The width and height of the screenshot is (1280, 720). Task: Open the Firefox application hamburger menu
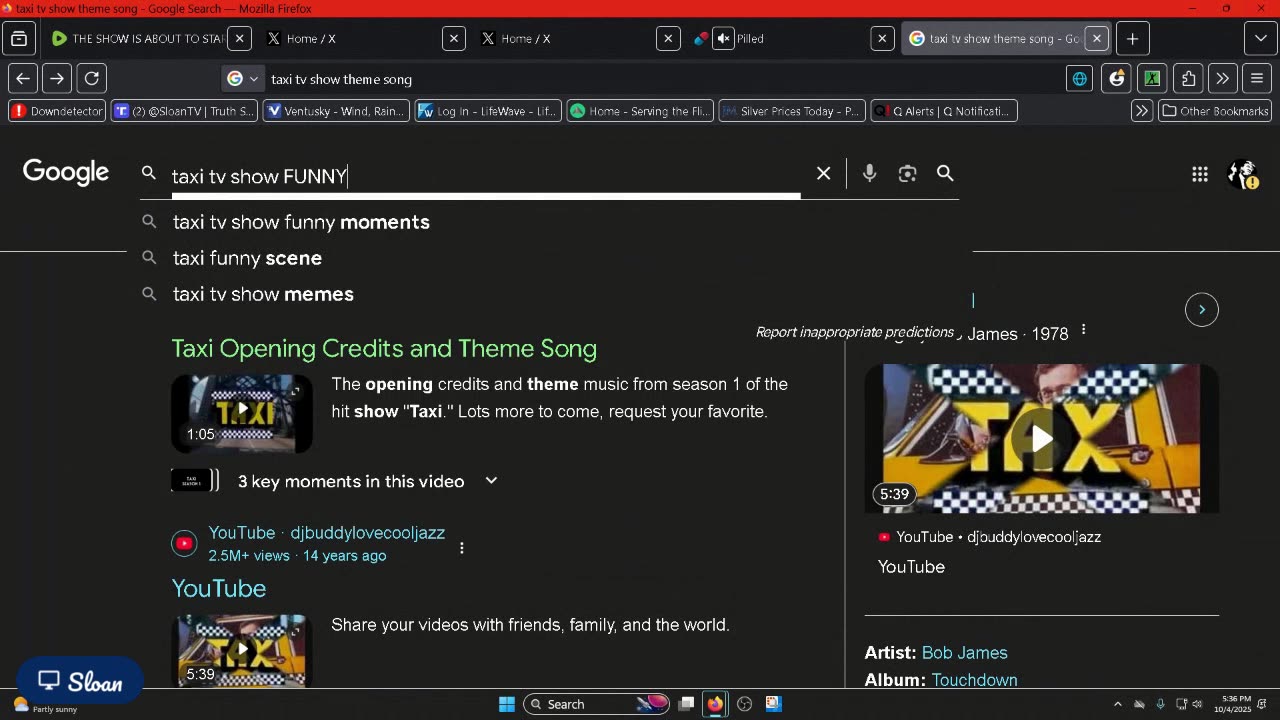[x=1258, y=78]
